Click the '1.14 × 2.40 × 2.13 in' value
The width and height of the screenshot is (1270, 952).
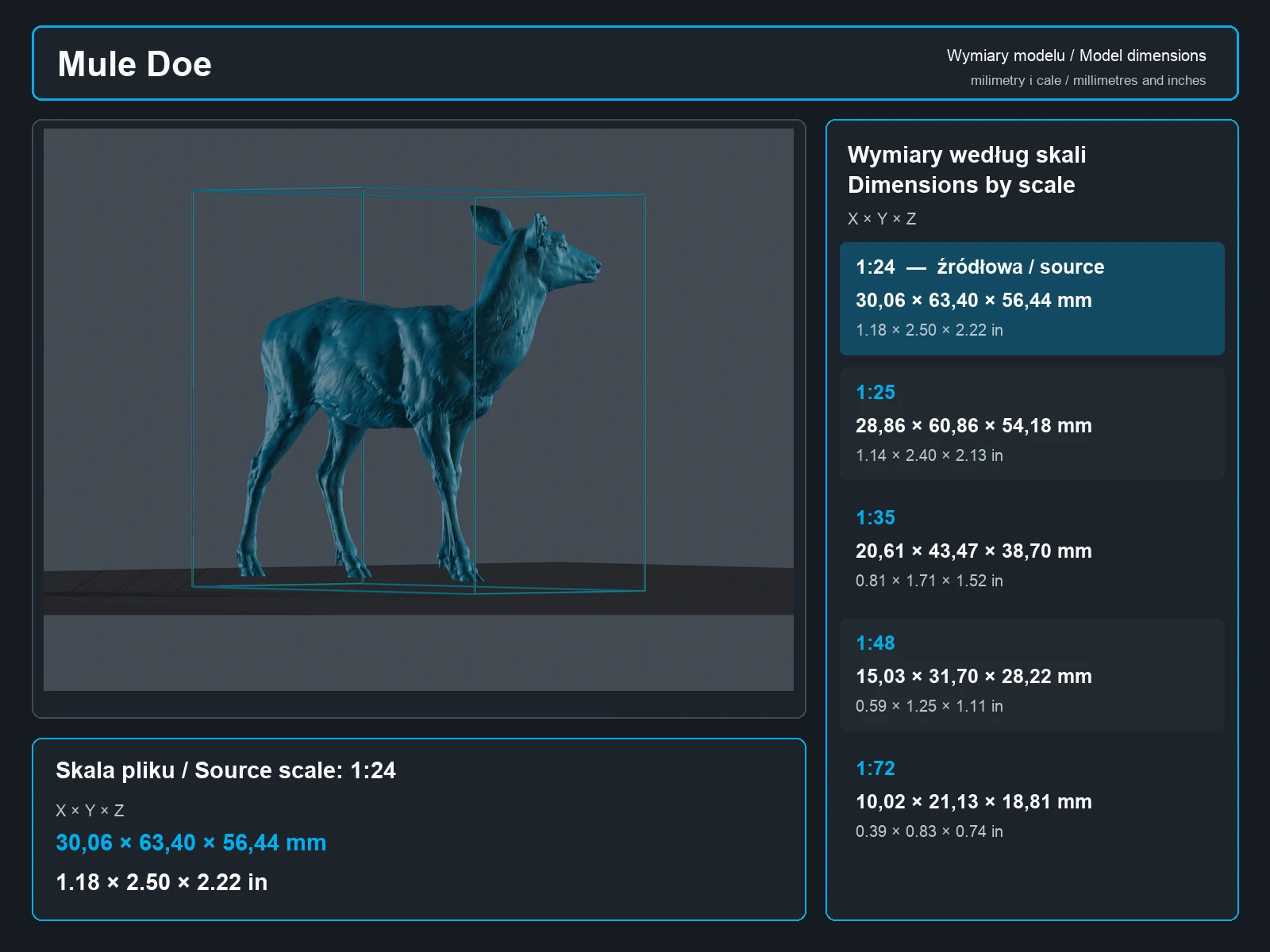(929, 455)
